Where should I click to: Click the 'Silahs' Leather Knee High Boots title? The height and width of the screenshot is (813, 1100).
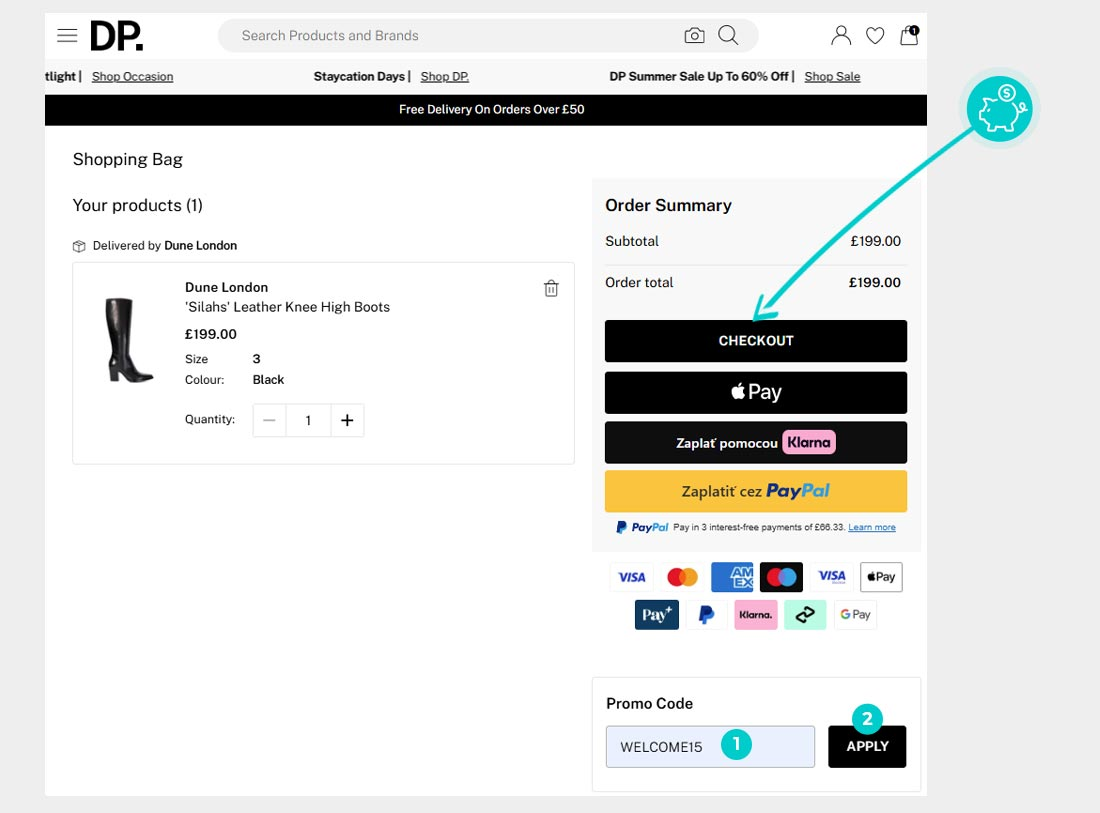click(288, 307)
